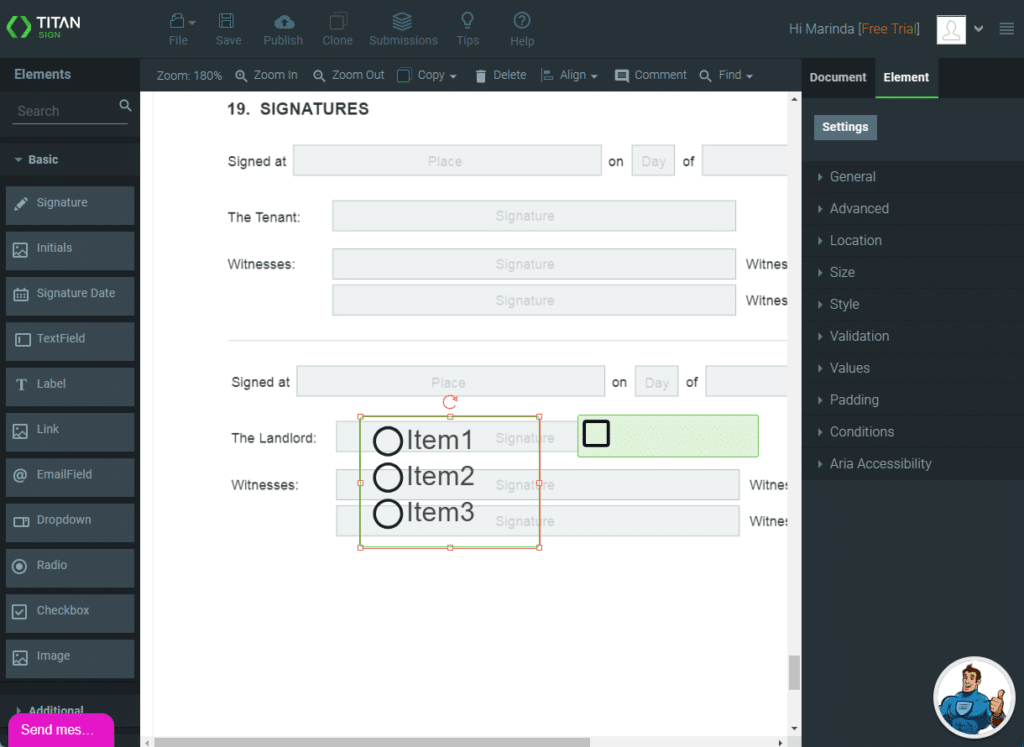The height and width of the screenshot is (747, 1024).
Task: Open the Align dropdown
Action: pyautogui.click(x=569, y=75)
